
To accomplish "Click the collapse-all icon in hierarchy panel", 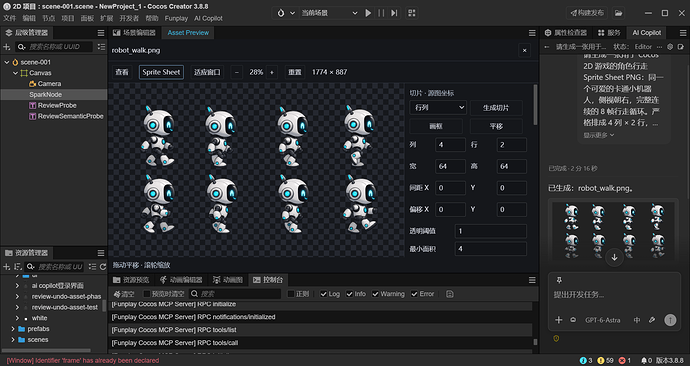I will pos(101,47).
